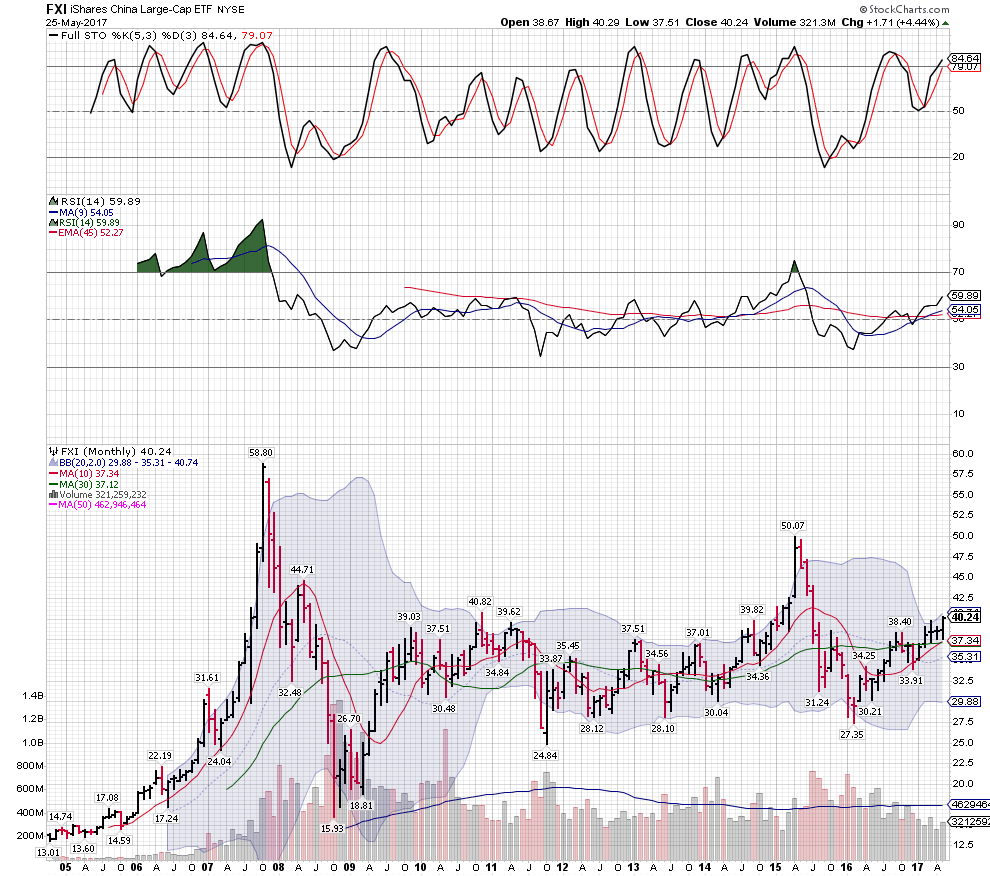990x876 pixels.
Task: Select the 40.24 current price axis tag
Action: click(964, 618)
